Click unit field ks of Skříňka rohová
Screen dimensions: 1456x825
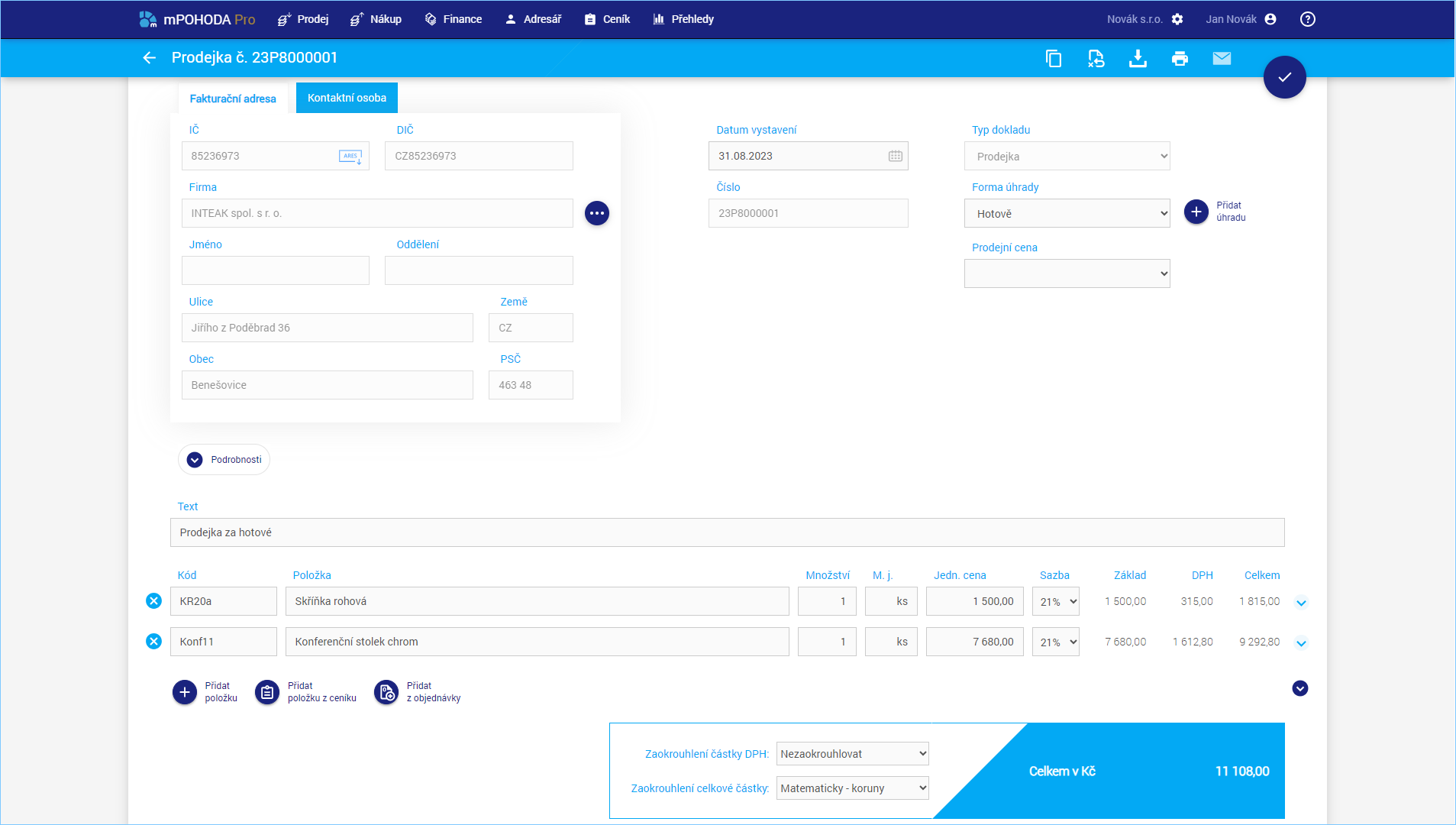pyautogui.click(x=891, y=601)
